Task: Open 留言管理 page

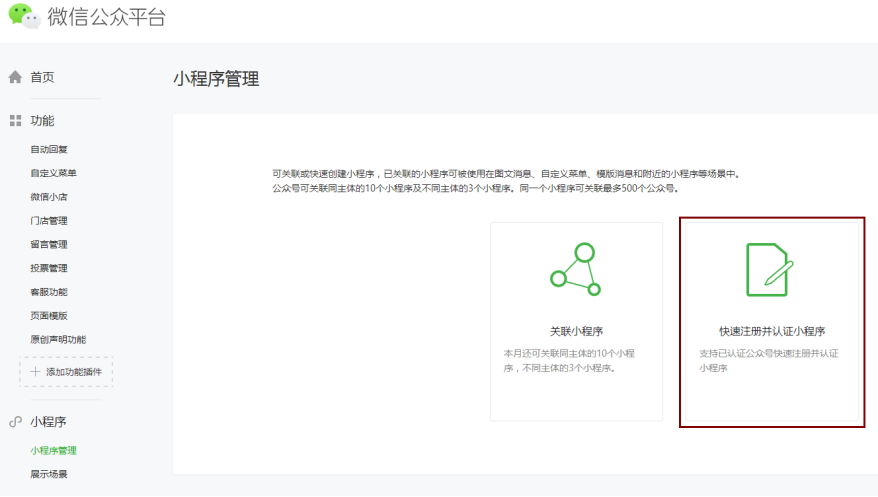Action: [x=49, y=244]
